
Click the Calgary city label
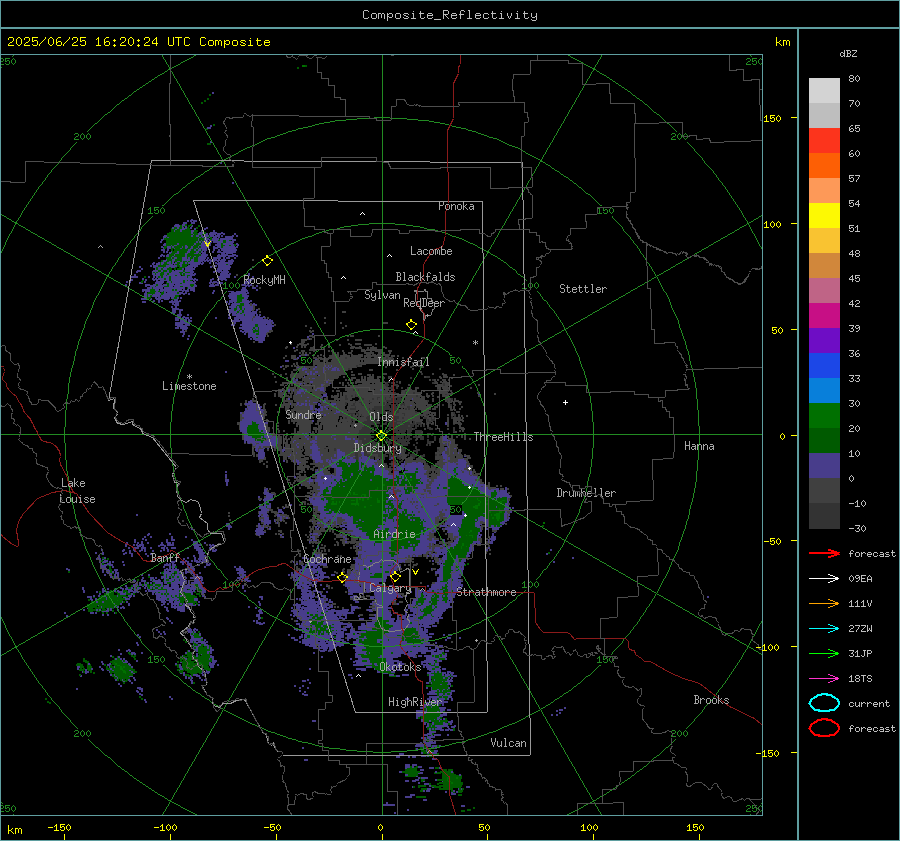pos(390,588)
